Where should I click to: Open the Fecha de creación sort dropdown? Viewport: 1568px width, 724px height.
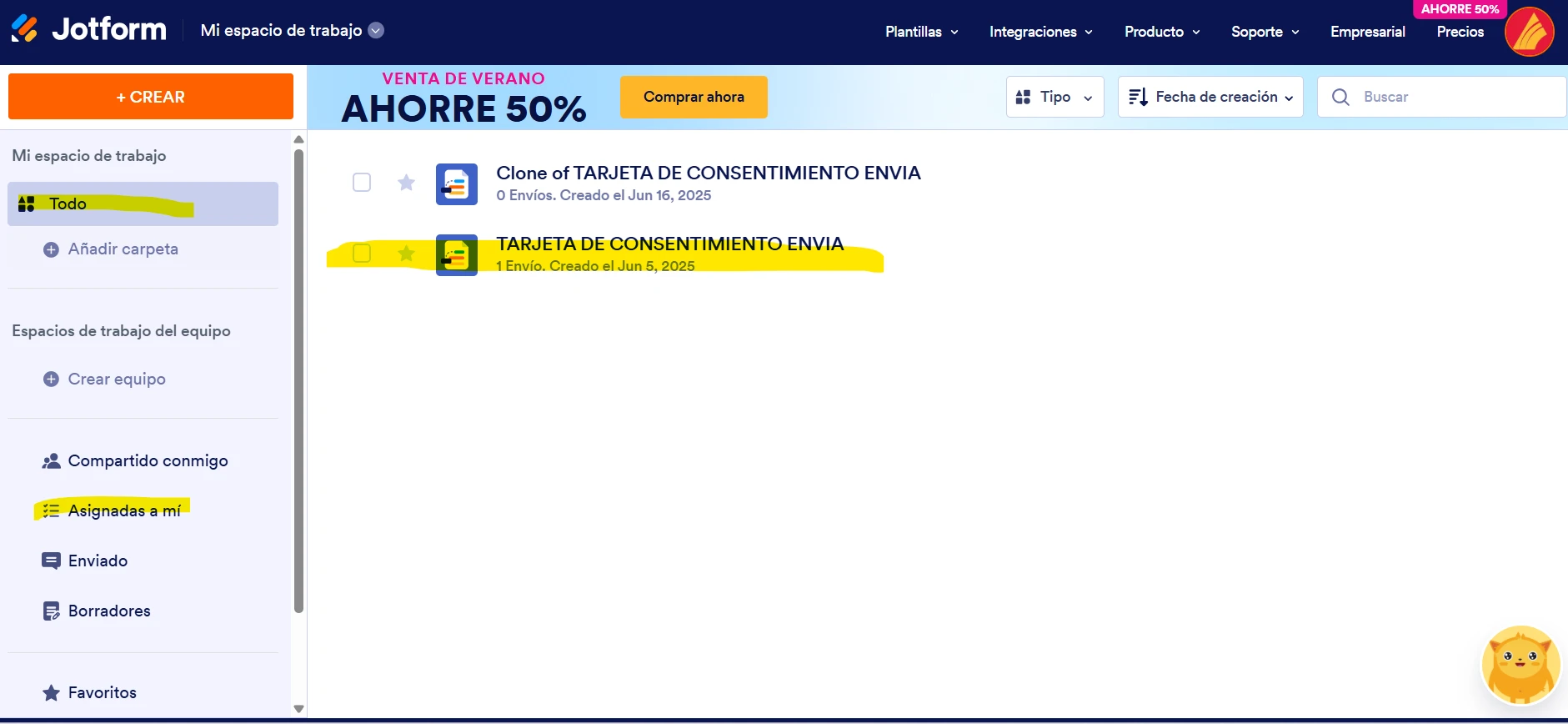pyautogui.click(x=1210, y=98)
